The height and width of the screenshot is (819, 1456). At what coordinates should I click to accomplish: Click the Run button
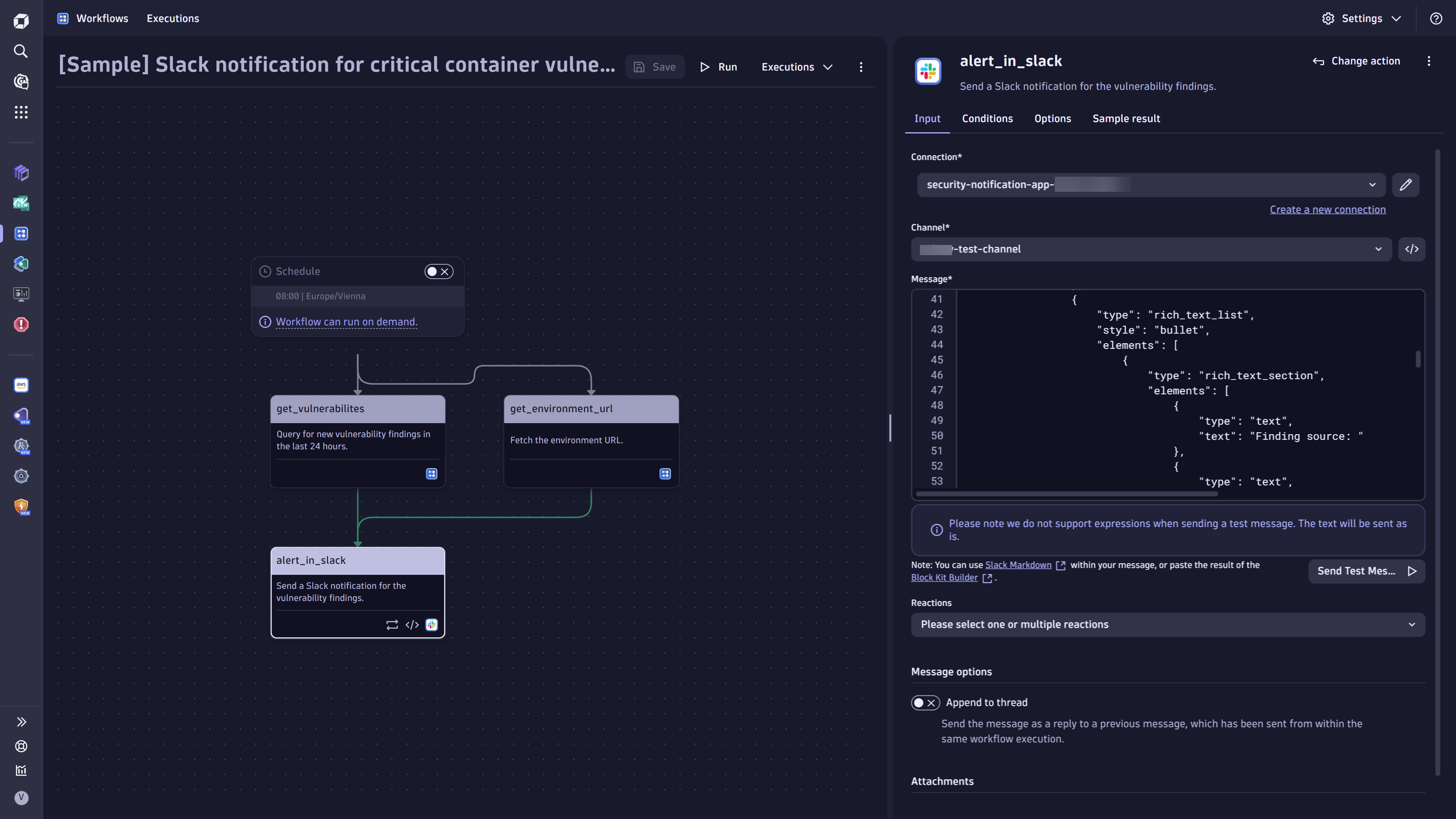(719, 67)
